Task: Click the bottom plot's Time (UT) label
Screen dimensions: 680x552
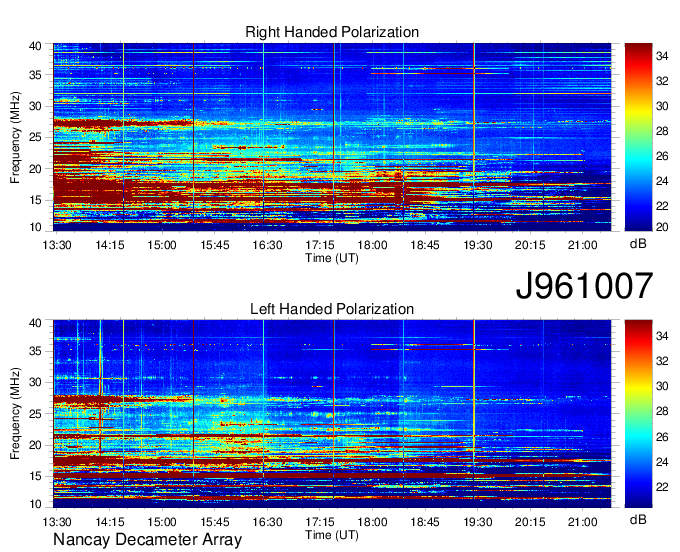Action: click(332, 535)
